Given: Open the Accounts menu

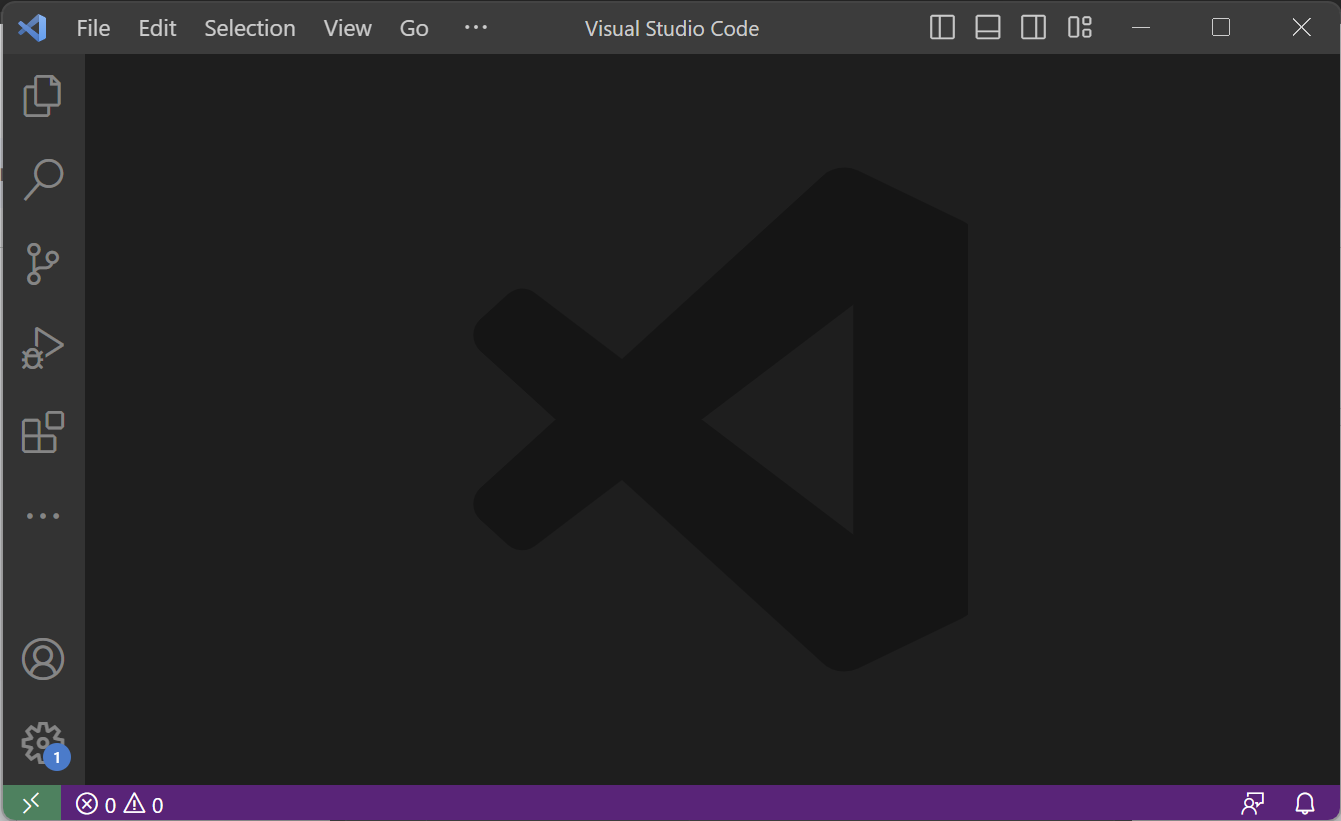Looking at the screenshot, I should coord(42,659).
